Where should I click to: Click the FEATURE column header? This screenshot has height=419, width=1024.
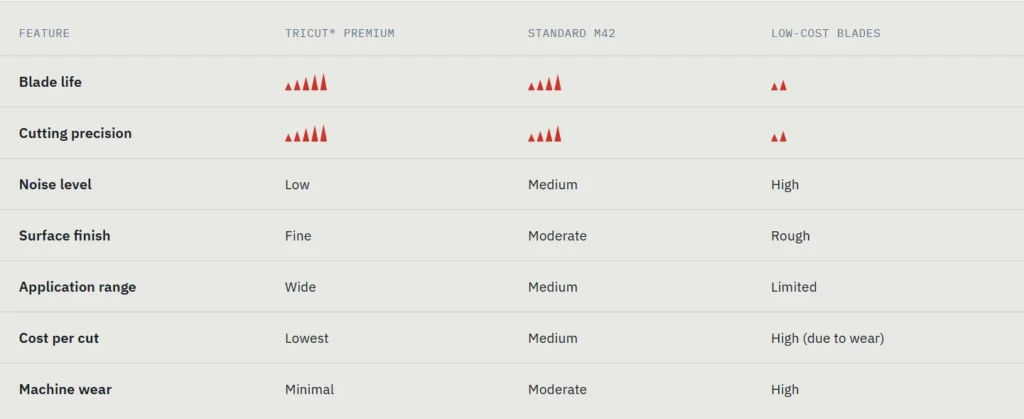pyautogui.click(x=44, y=33)
